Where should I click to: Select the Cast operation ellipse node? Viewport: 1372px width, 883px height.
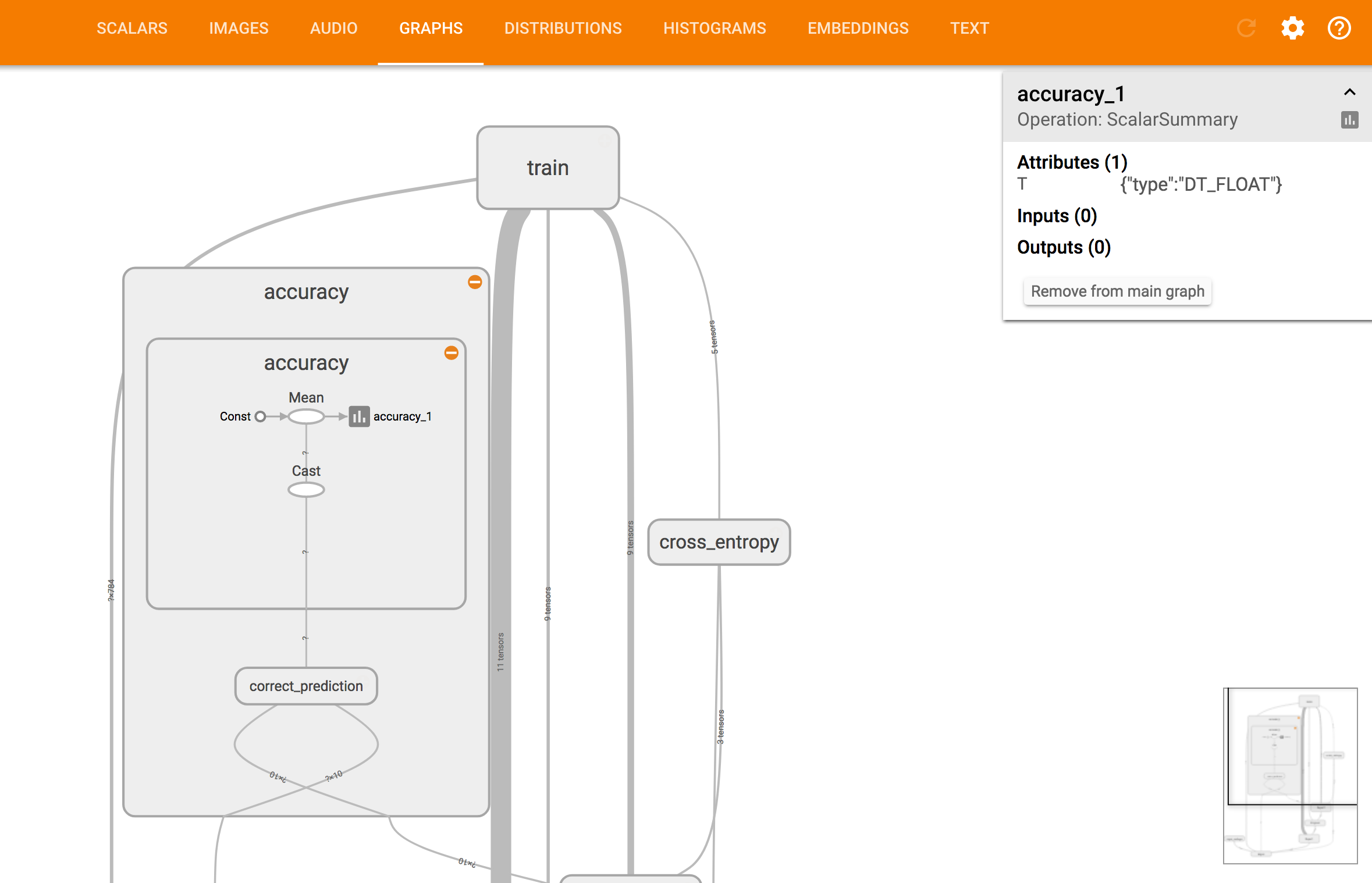pyautogui.click(x=306, y=490)
